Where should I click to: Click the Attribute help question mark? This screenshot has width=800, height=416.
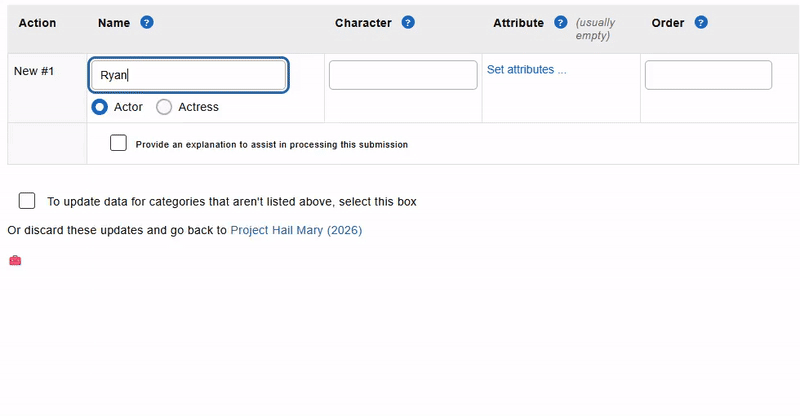tap(560, 23)
